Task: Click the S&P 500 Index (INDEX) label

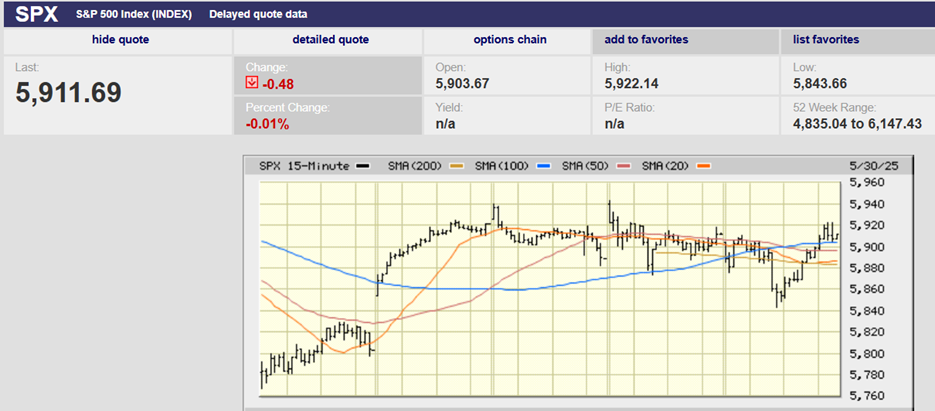Action: coord(134,14)
